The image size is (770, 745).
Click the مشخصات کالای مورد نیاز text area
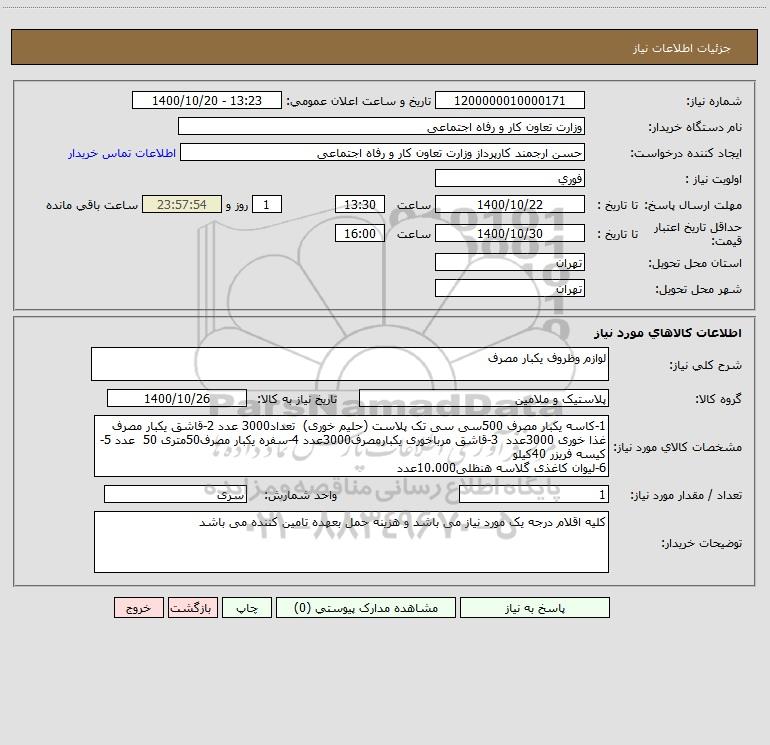[351, 446]
